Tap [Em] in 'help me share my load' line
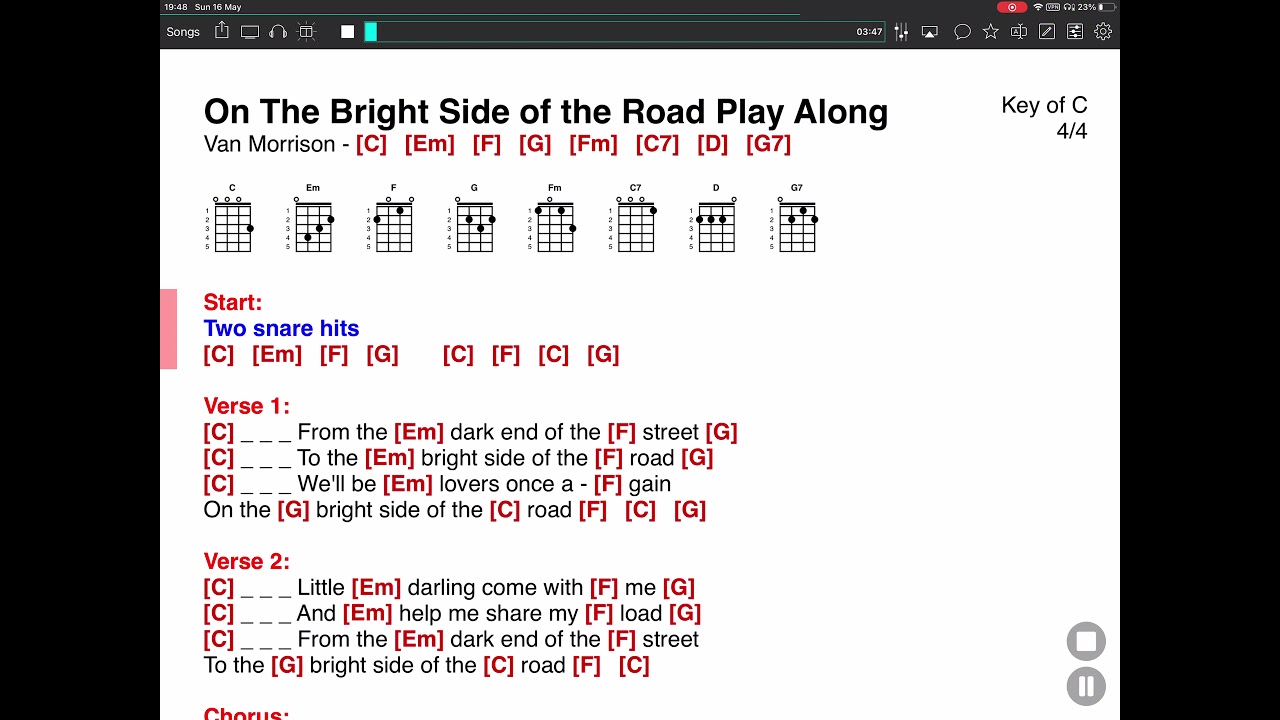The height and width of the screenshot is (720, 1280). coord(367,614)
